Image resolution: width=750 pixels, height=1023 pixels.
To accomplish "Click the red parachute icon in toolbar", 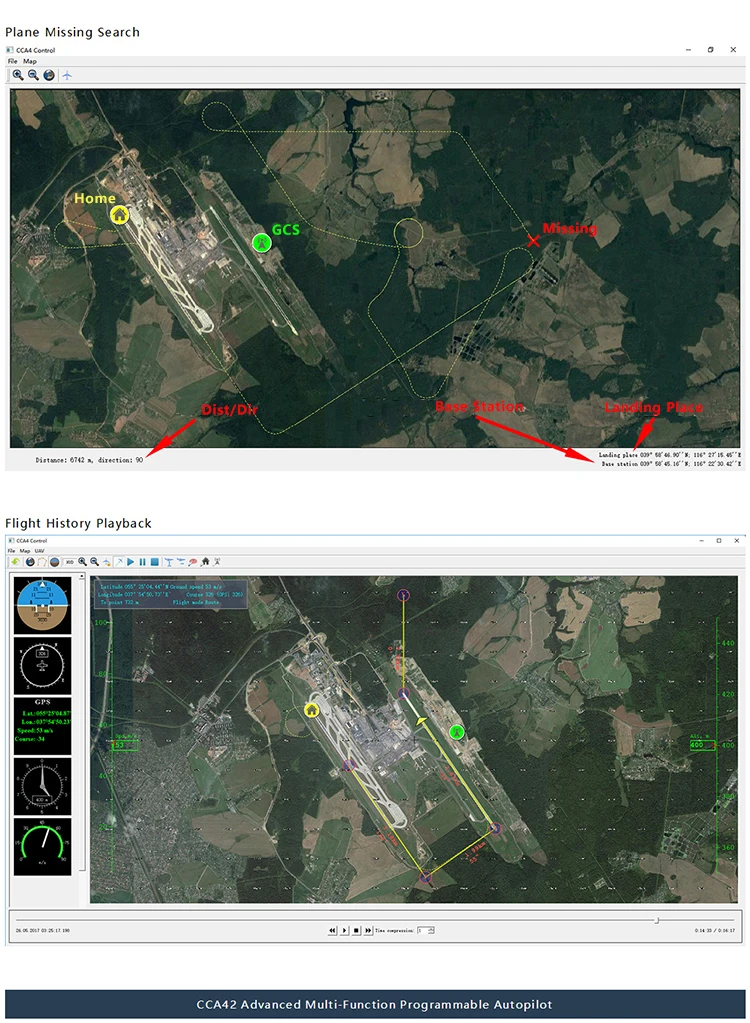I will pos(192,562).
